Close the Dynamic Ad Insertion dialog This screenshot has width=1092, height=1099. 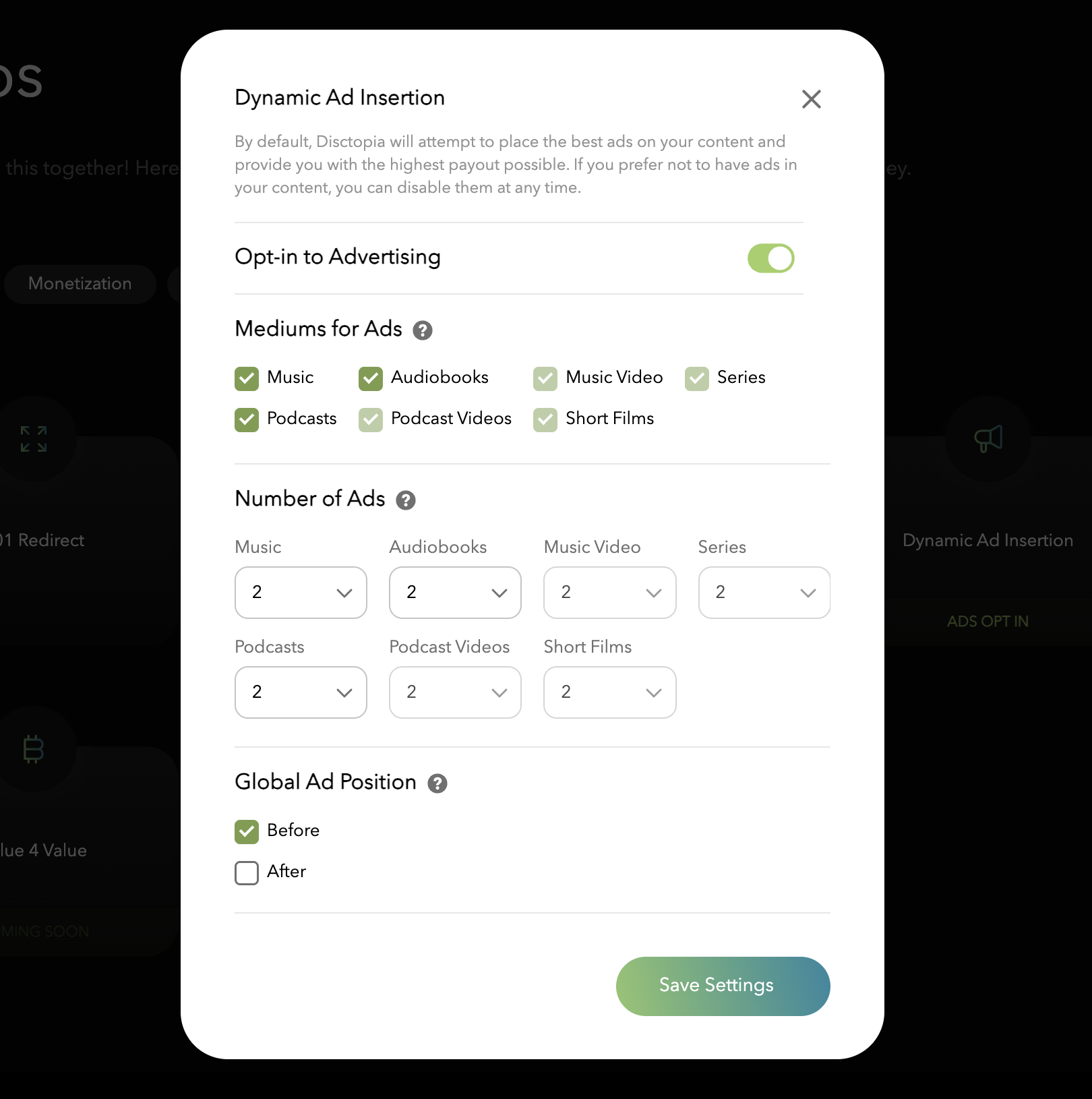(811, 99)
